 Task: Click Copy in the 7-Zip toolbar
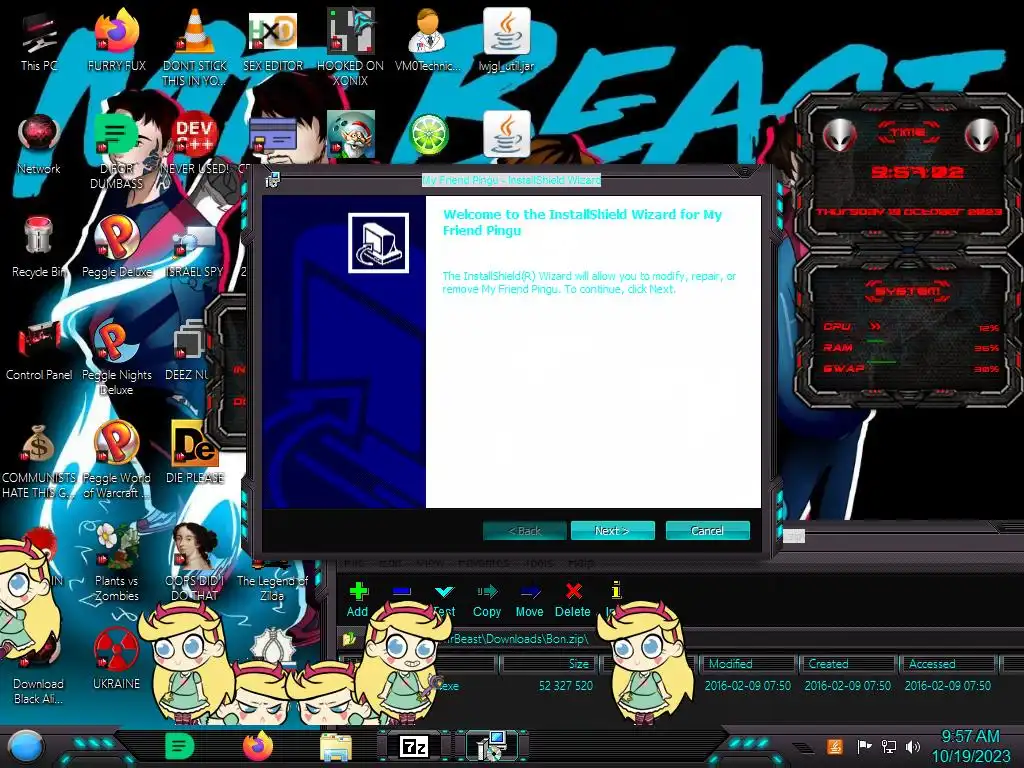[487, 600]
